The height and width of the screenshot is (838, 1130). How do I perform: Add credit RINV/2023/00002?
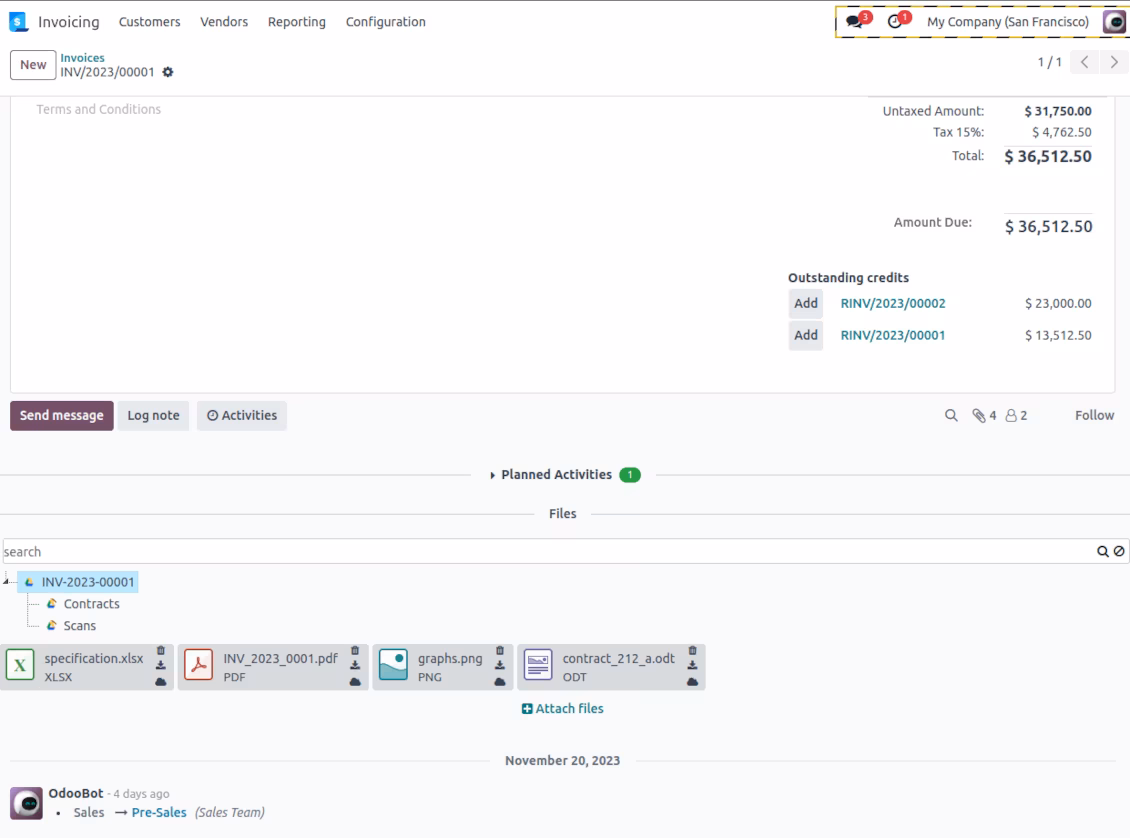806,303
